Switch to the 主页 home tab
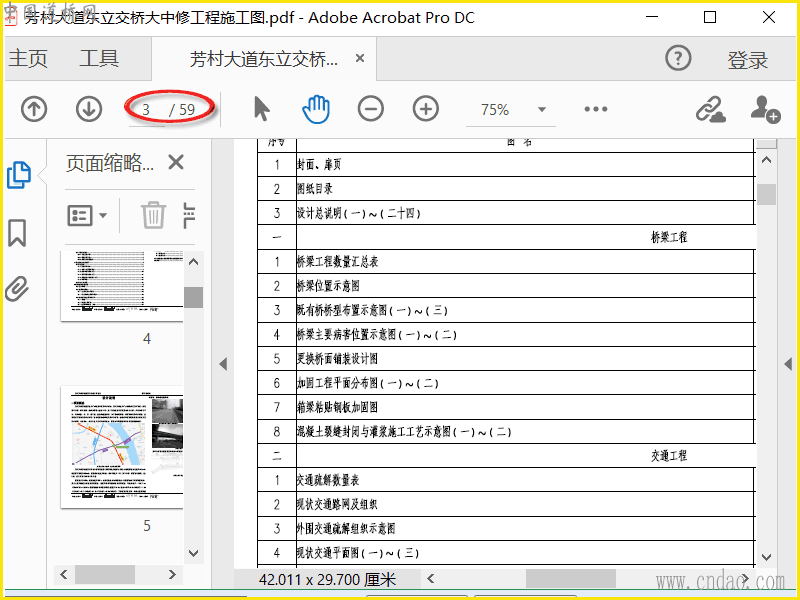800x600 pixels. [28, 58]
